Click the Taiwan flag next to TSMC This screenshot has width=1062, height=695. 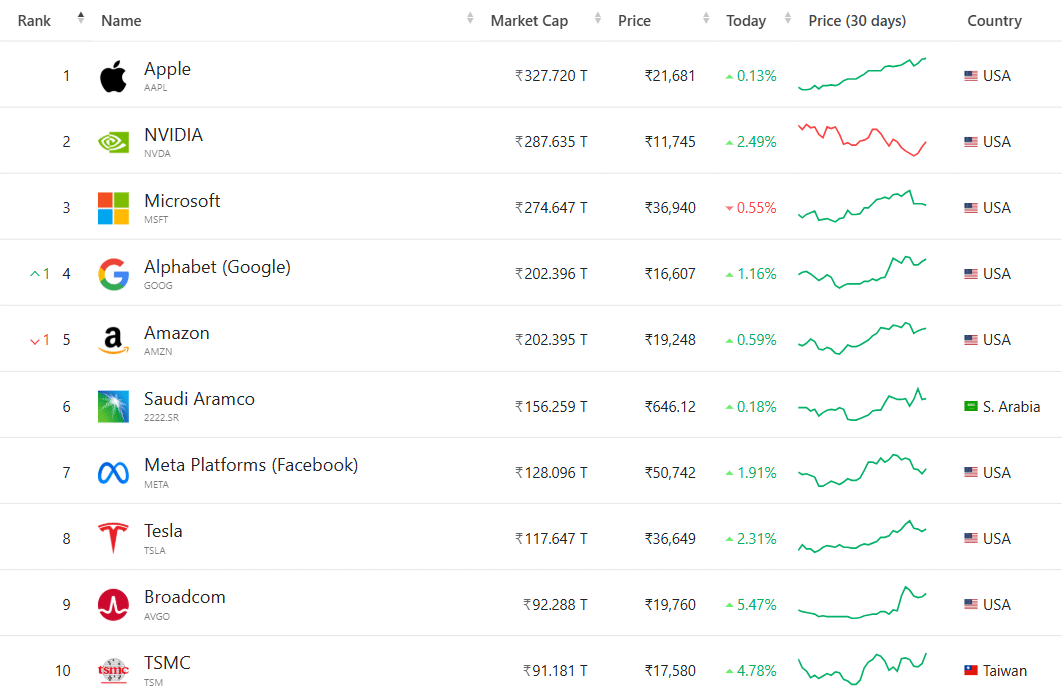[970, 670]
